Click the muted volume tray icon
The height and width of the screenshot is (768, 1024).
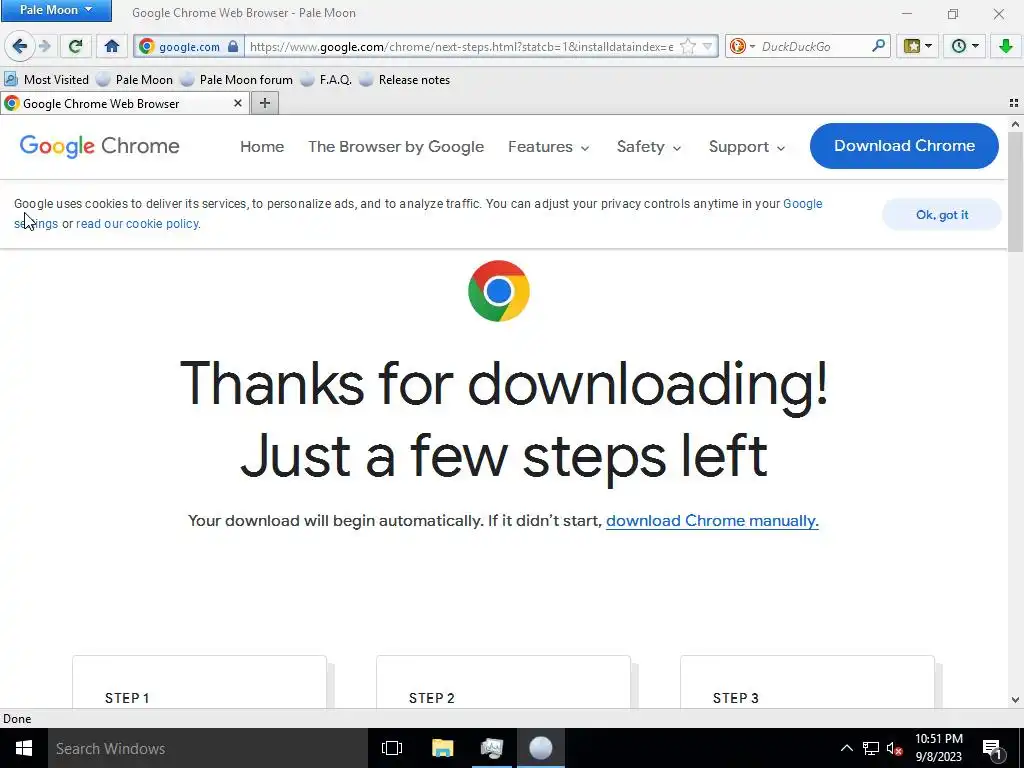click(x=894, y=748)
